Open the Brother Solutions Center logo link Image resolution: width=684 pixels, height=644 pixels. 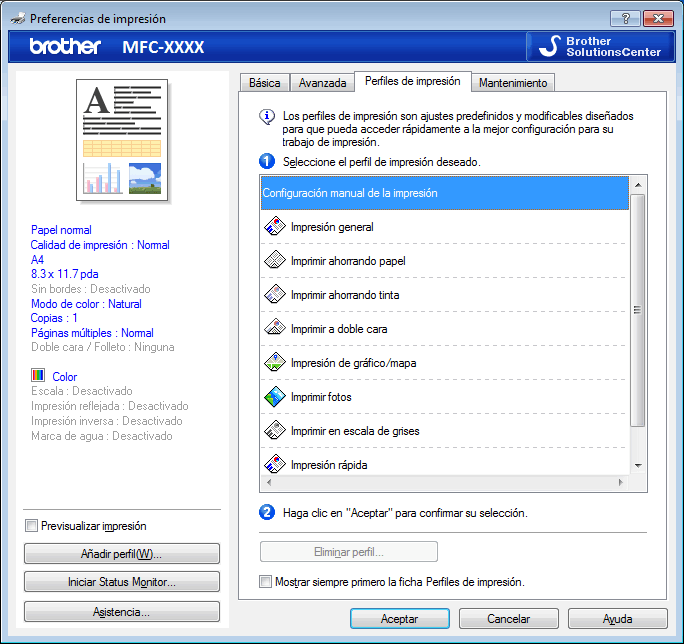tap(600, 46)
